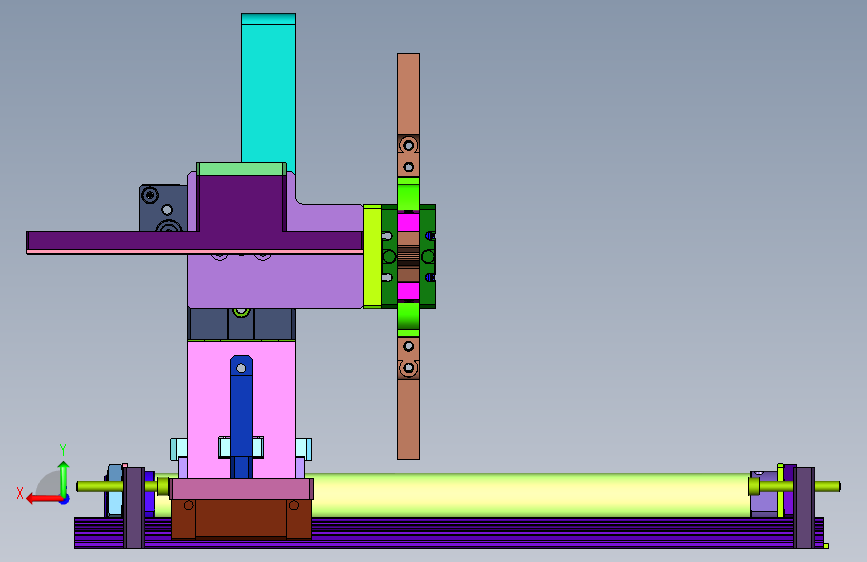Select the right end support plate on the rail
867x562 pixels.
[x=803, y=508]
